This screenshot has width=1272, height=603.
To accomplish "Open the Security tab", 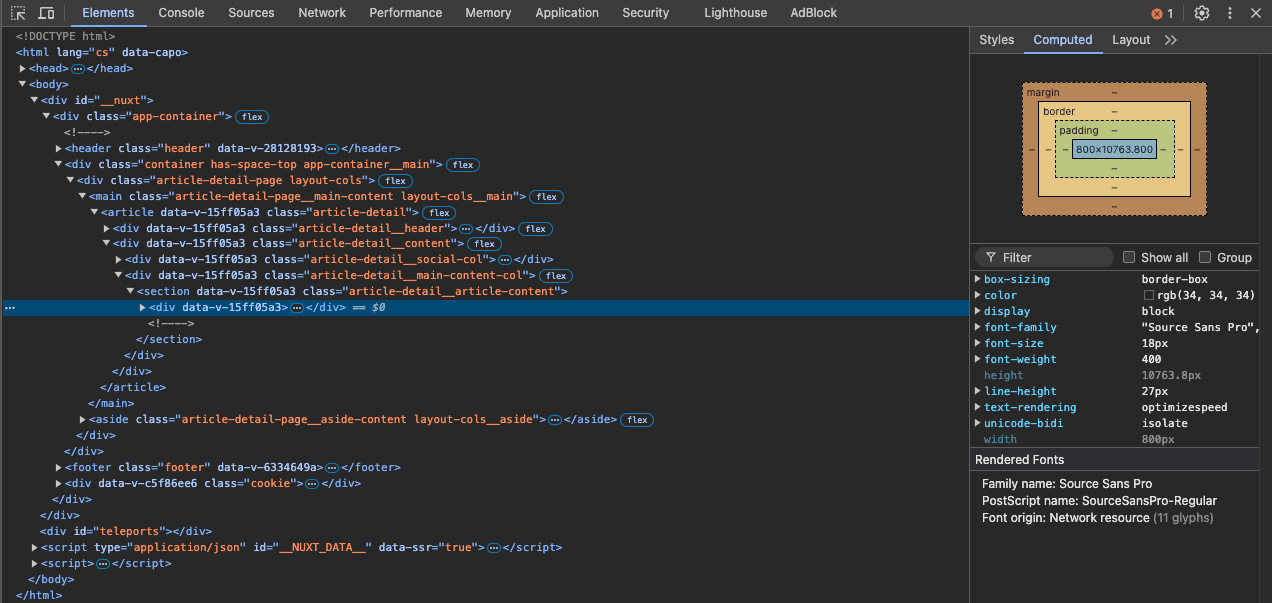I will (x=645, y=13).
